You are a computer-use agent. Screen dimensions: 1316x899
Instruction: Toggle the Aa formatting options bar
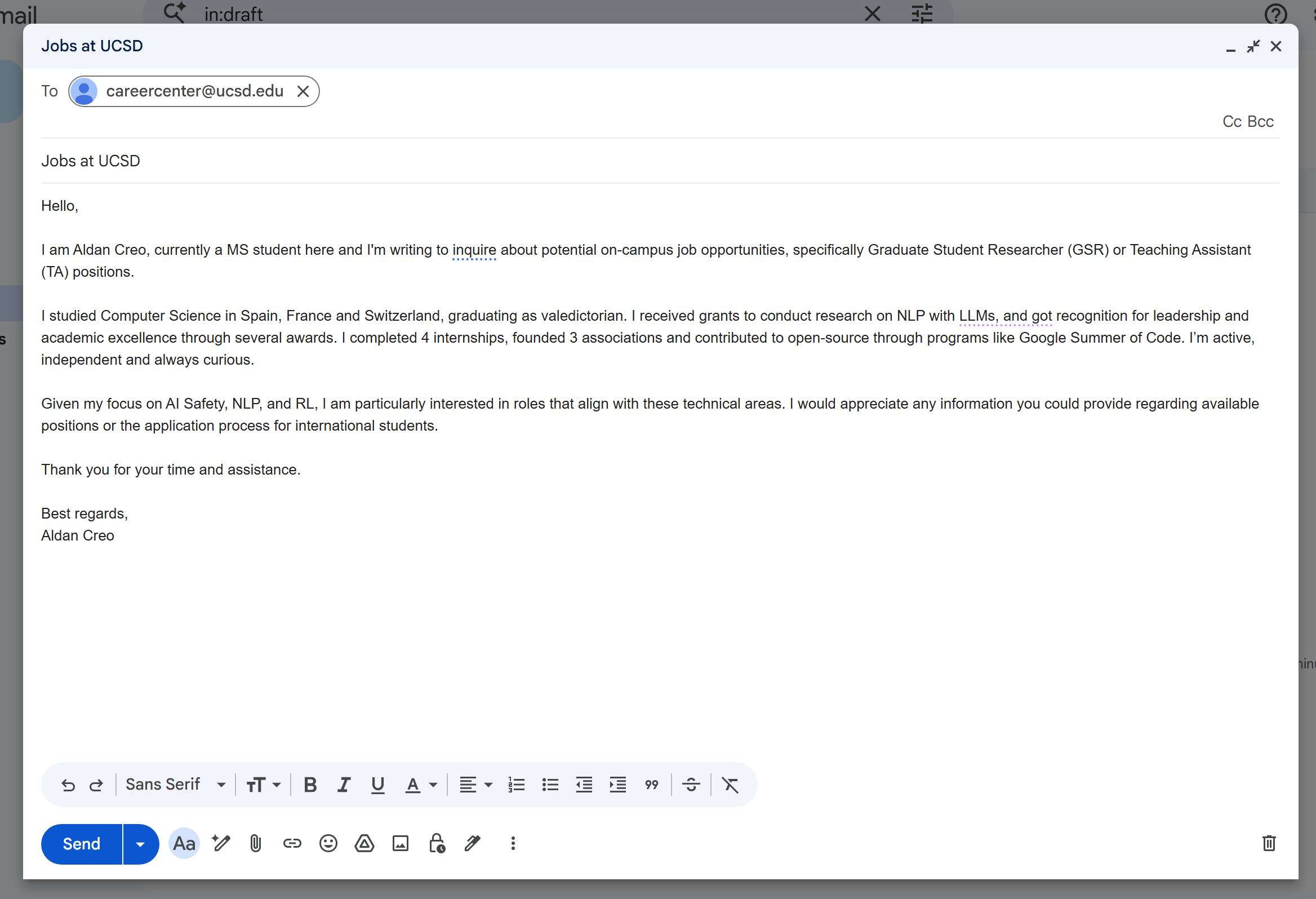[x=184, y=844]
